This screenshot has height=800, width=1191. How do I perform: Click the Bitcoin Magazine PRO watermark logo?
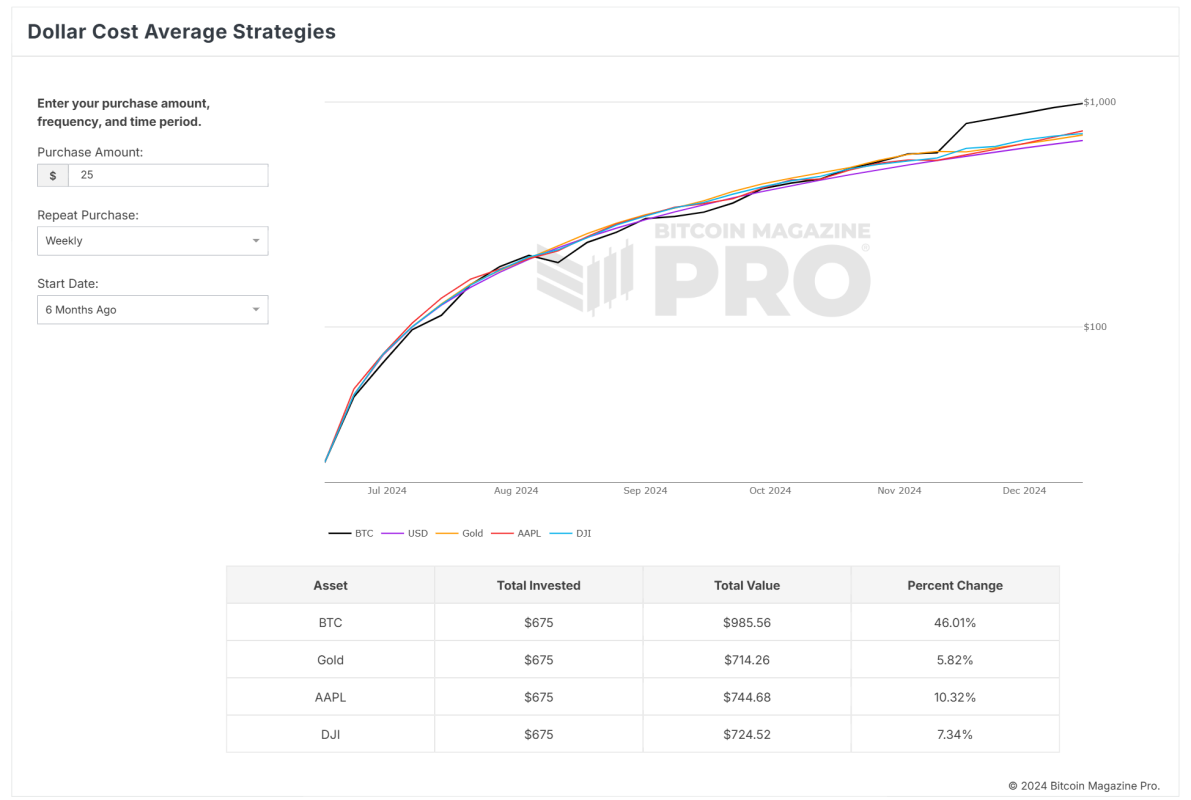pos(704,269)
